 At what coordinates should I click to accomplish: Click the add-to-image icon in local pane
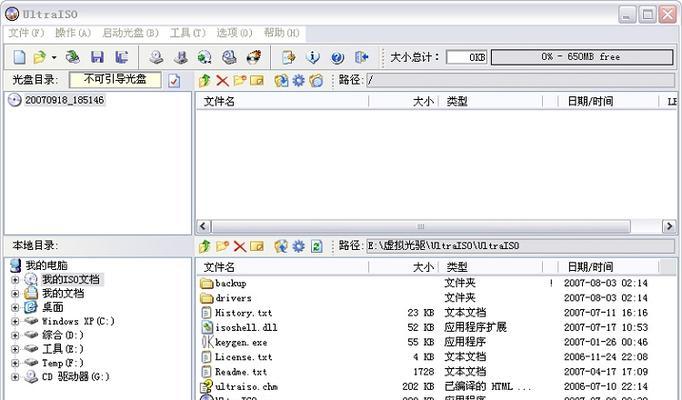(281, 247)
